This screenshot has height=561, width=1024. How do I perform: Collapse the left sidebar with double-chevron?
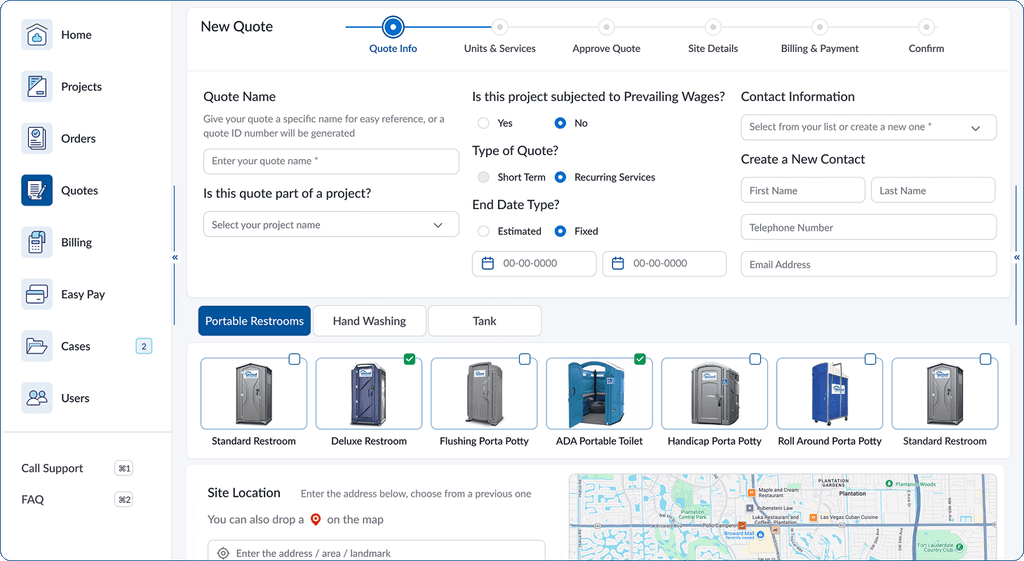(175, 257)
